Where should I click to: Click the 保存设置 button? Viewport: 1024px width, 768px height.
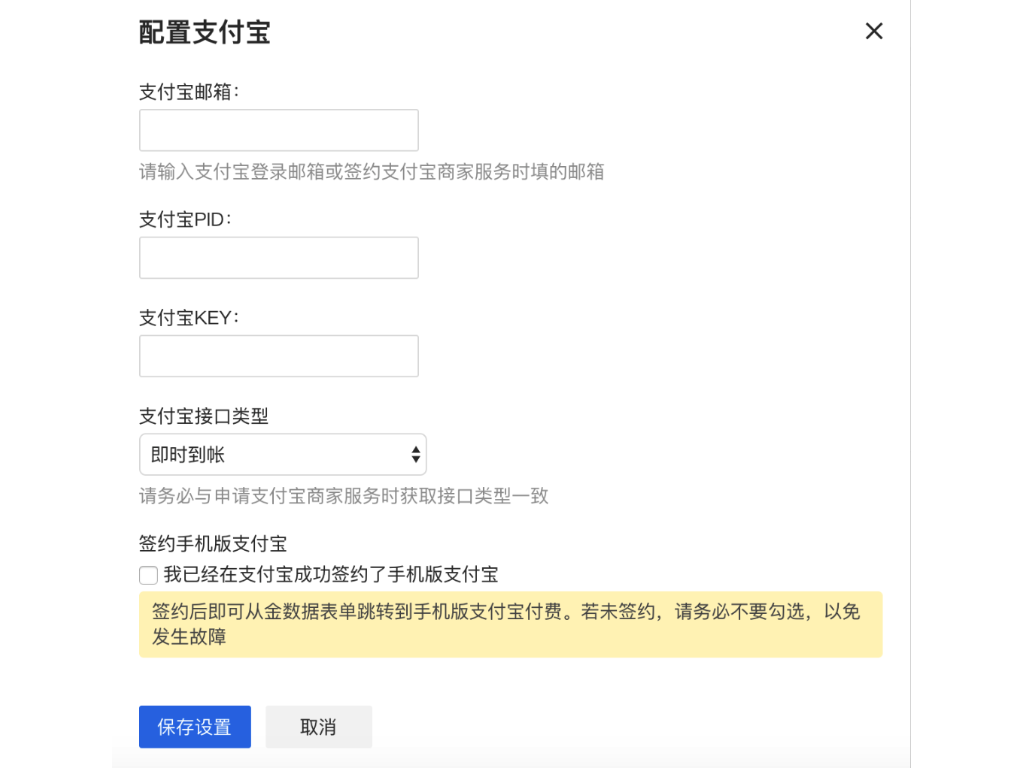point(195,727)
